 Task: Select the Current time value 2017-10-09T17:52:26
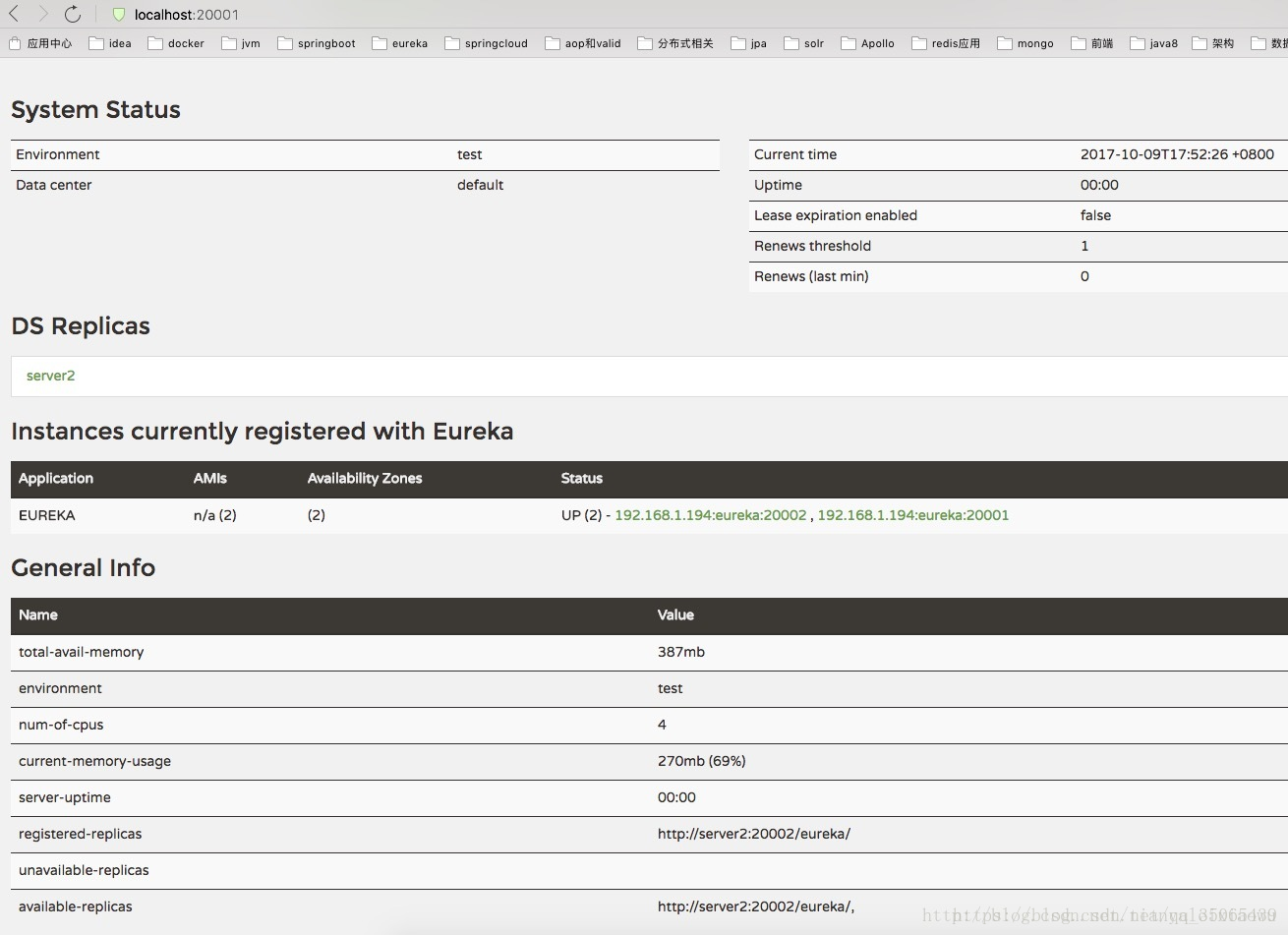click(x=1177, y=154)
